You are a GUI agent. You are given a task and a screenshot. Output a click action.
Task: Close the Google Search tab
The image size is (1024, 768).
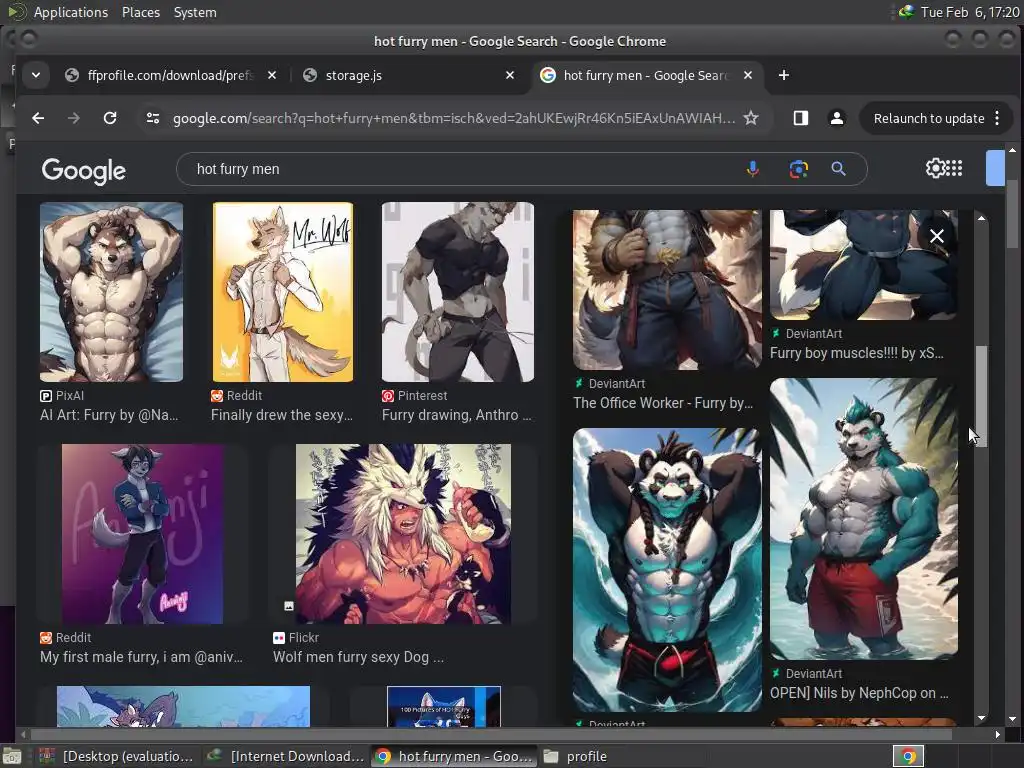pos(748,75)
